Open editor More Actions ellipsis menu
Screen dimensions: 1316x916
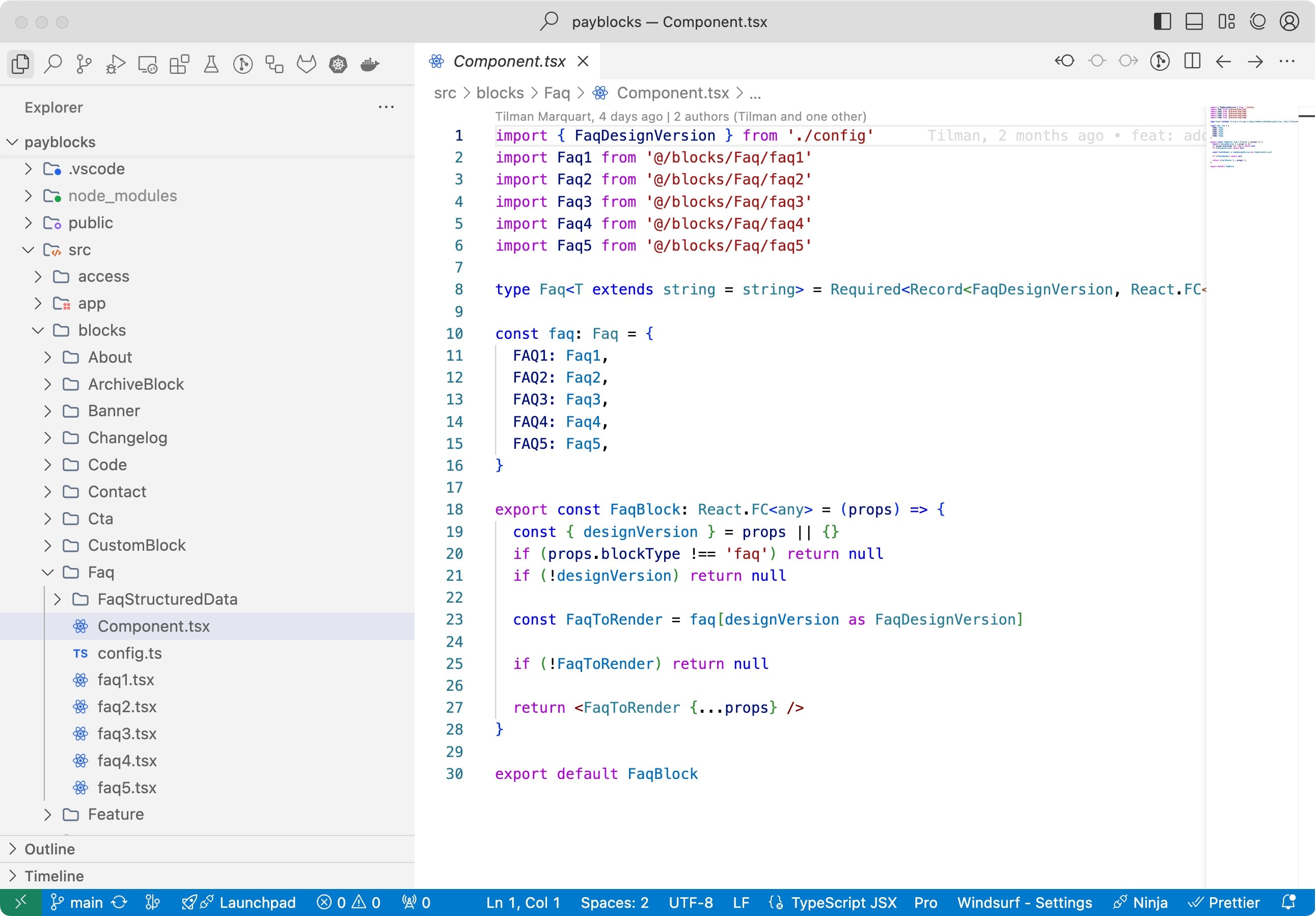[1287, 61]
